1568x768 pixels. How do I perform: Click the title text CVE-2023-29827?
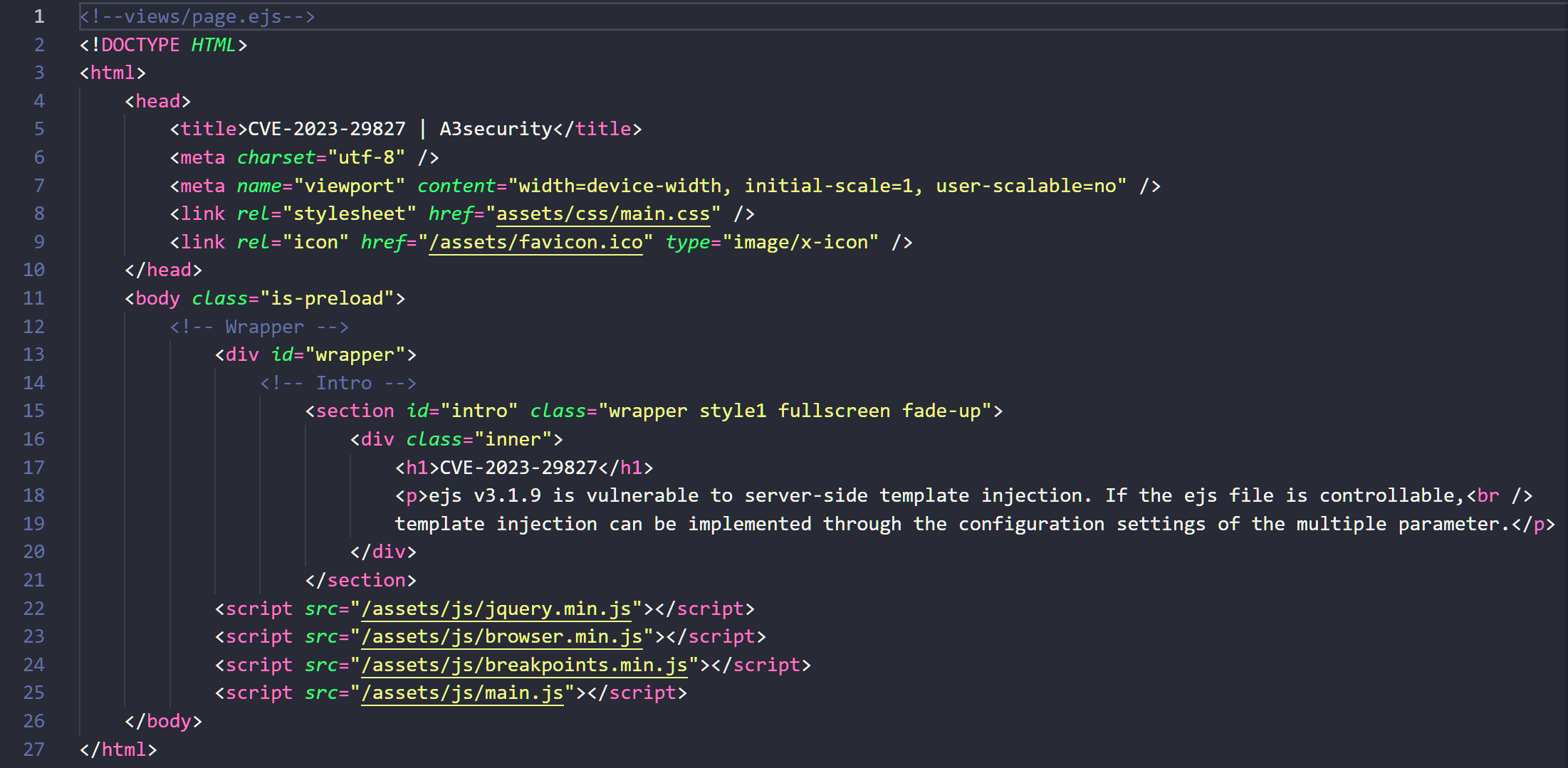tap(327, 129)
